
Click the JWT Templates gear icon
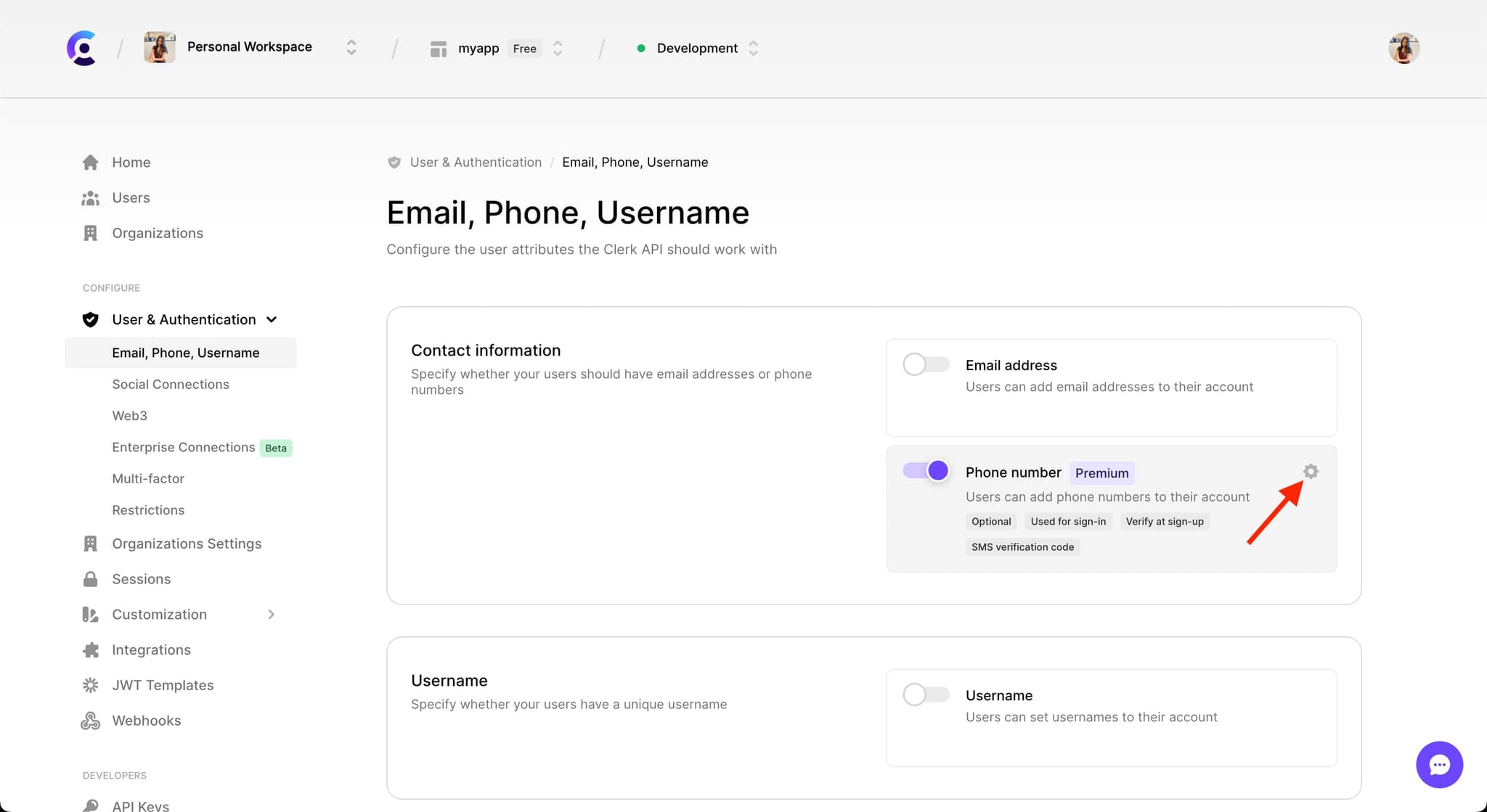click(x=90, y=685)
